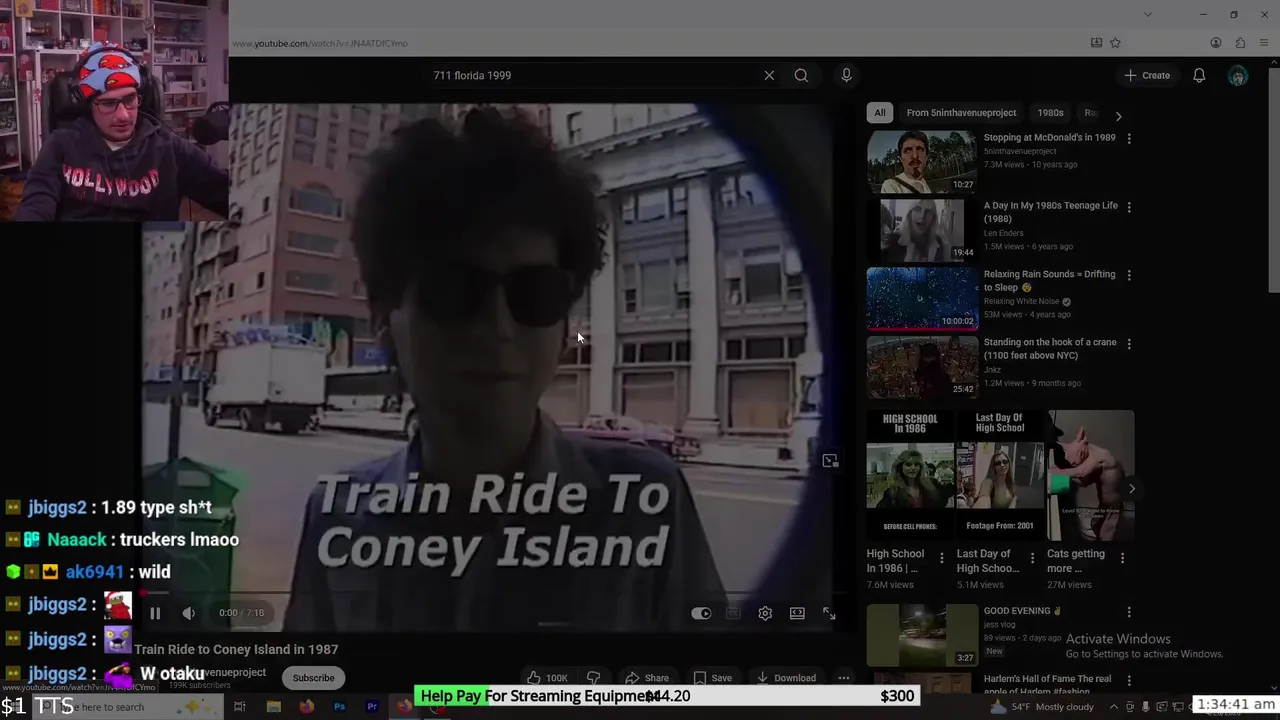Viewport: 1280px width, 720px height.
Task: Dislike the video with the thumbs-down
Action: (x=593, y=678)
